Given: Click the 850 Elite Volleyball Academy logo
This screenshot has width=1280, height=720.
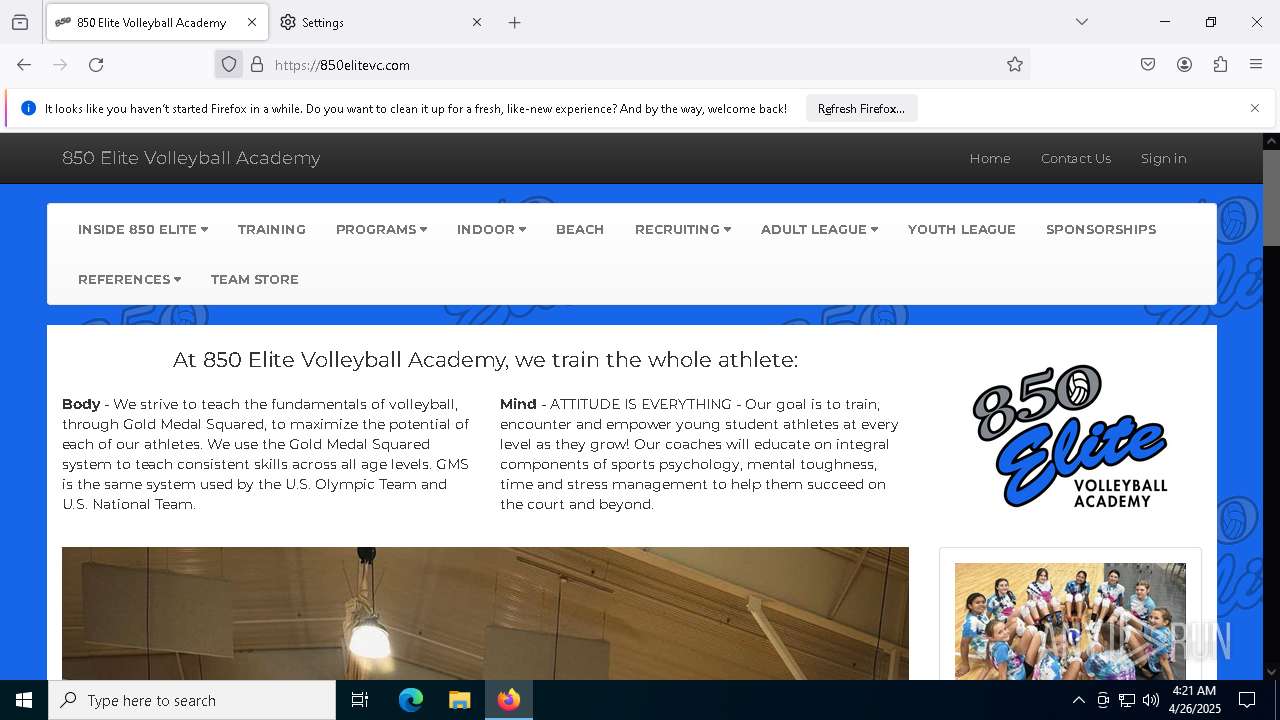Looking at the screenshot, I should pos(1070,437).
